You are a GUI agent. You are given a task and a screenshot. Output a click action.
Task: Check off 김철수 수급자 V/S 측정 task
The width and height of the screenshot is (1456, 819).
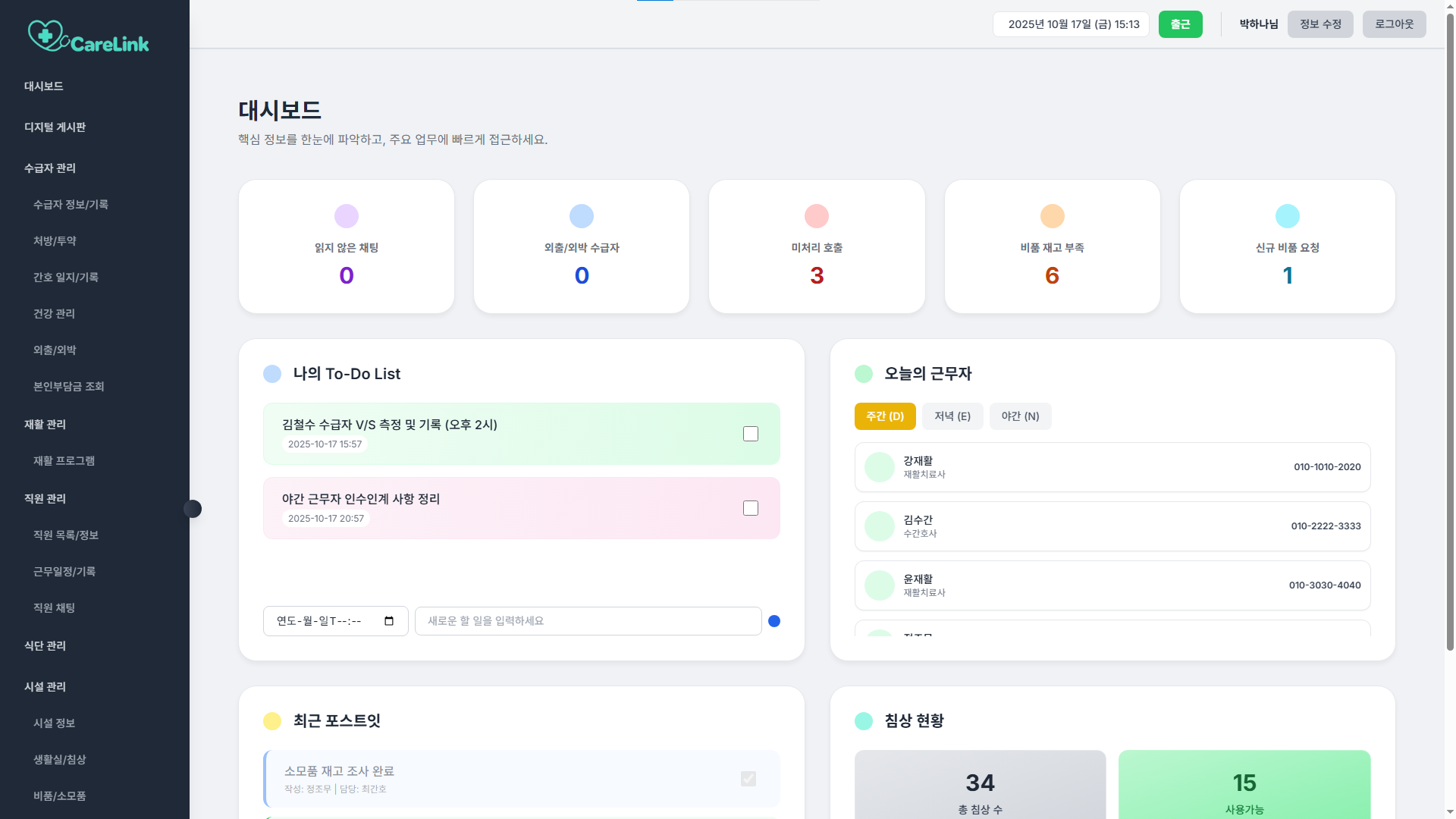(751, 434)
